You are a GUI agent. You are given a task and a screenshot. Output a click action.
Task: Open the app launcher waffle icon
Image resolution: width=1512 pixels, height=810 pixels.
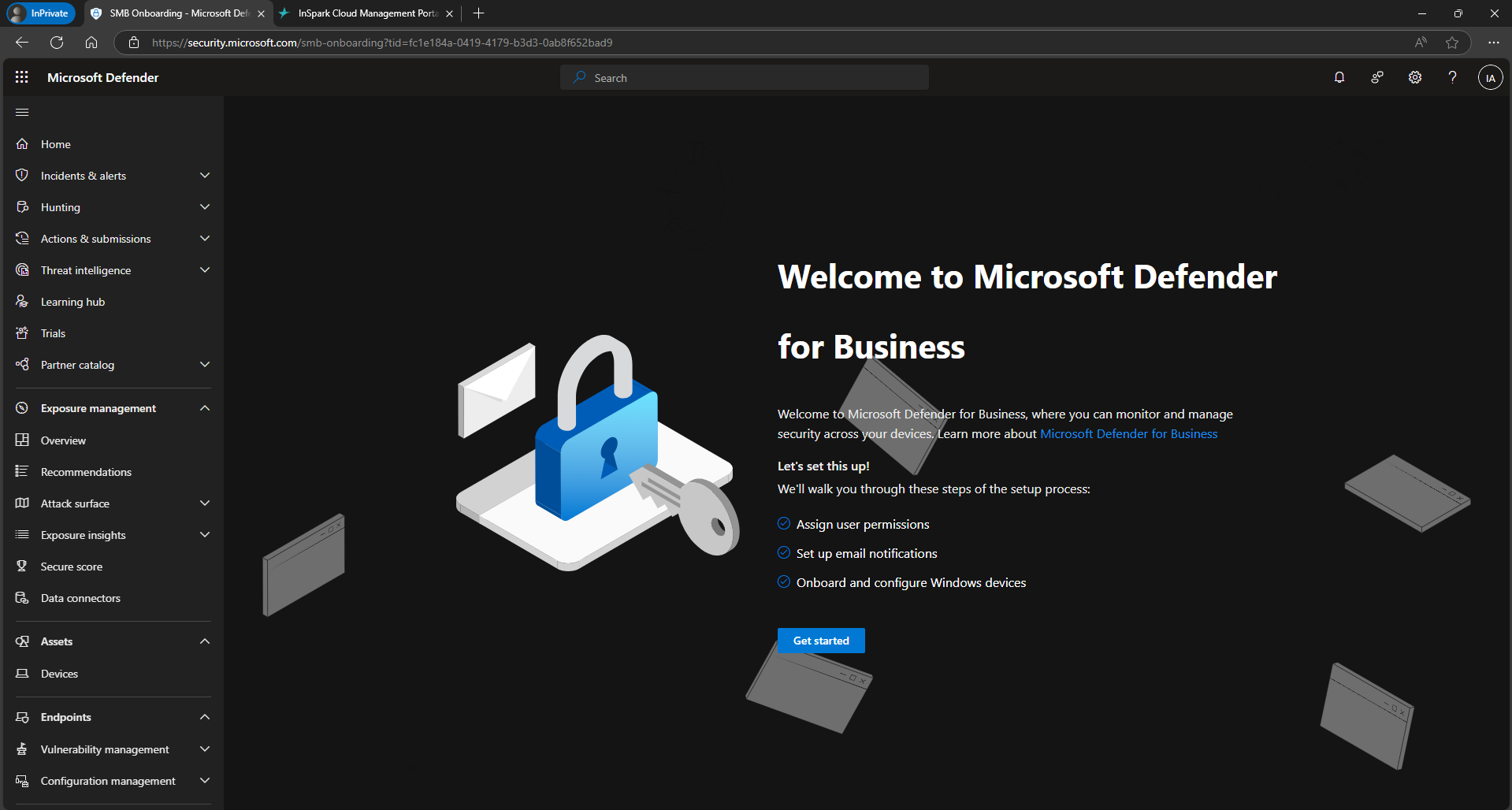point(22,77)
